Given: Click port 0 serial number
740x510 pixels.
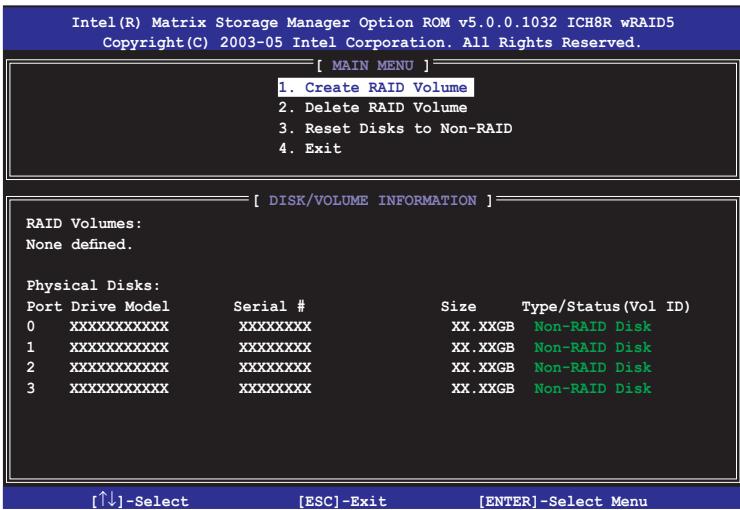Looking at the screenshot, I should (275, 326).
